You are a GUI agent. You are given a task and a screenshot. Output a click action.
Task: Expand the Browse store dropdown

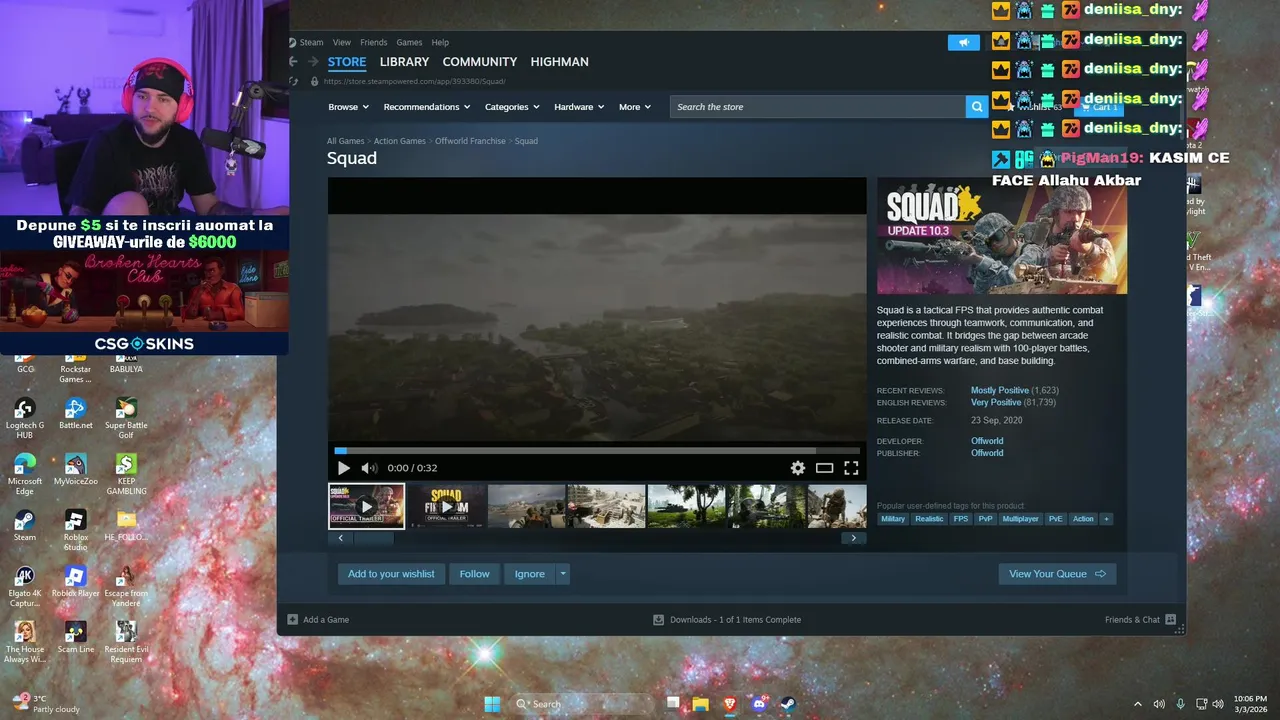coord(348,107)
